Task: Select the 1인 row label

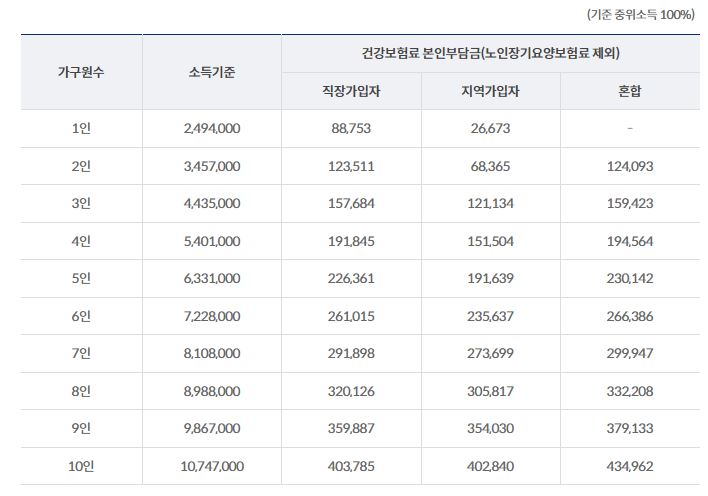Action: pos(81,128)
